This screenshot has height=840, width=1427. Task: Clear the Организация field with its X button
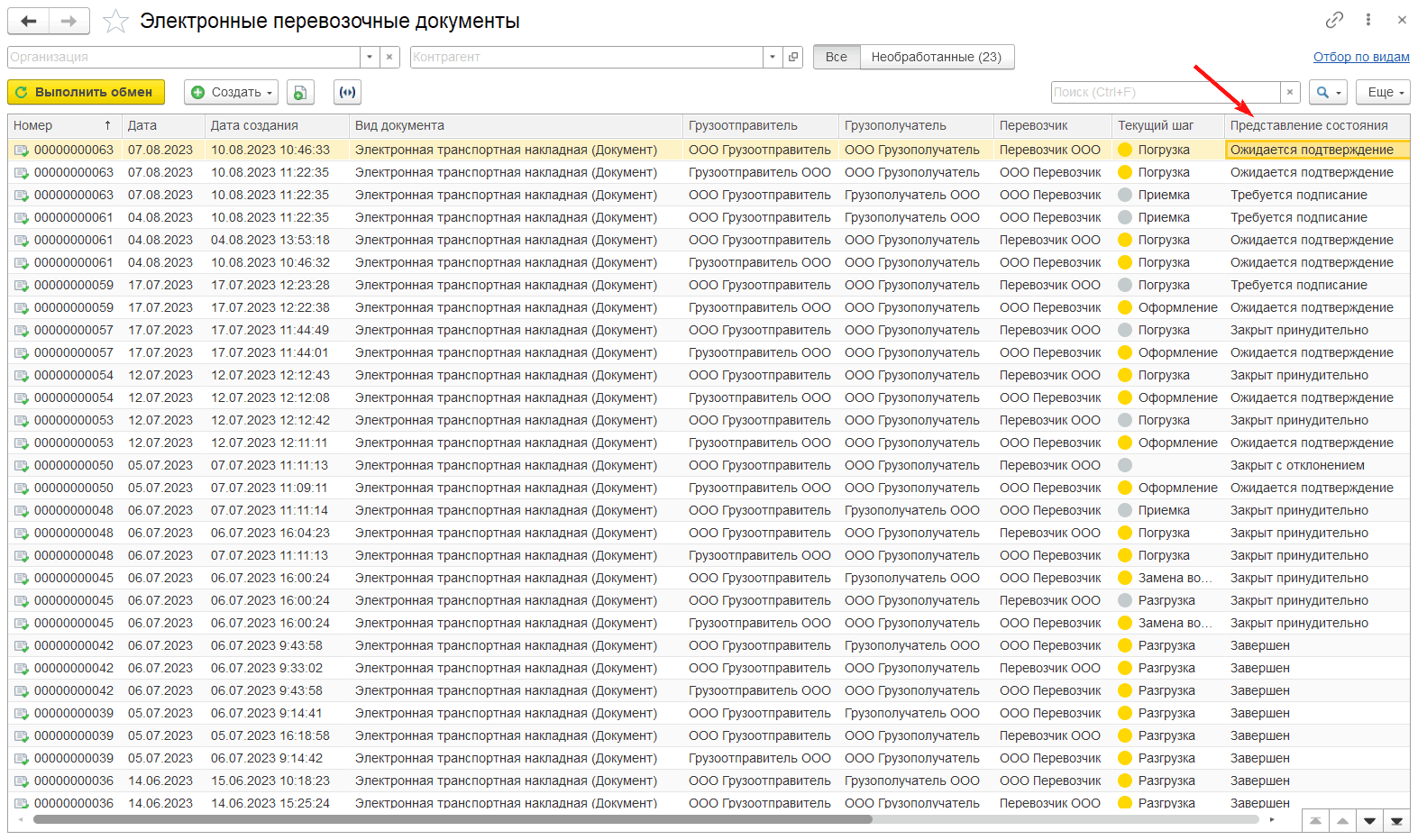coord(389,57)
